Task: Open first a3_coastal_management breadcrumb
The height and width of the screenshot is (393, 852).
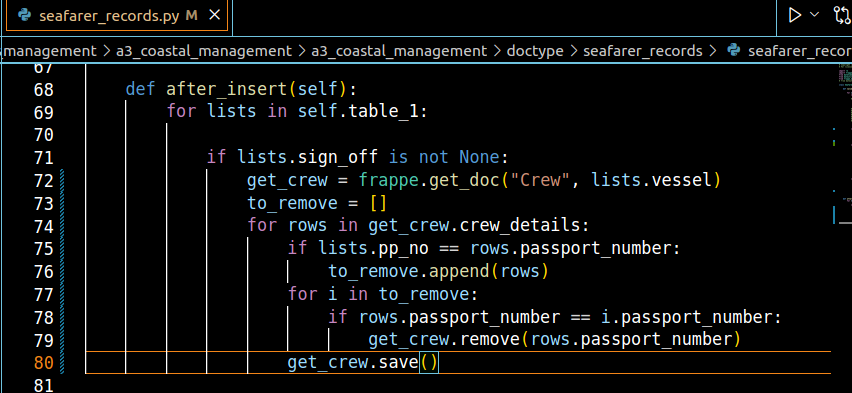Action: coord(204,51)
